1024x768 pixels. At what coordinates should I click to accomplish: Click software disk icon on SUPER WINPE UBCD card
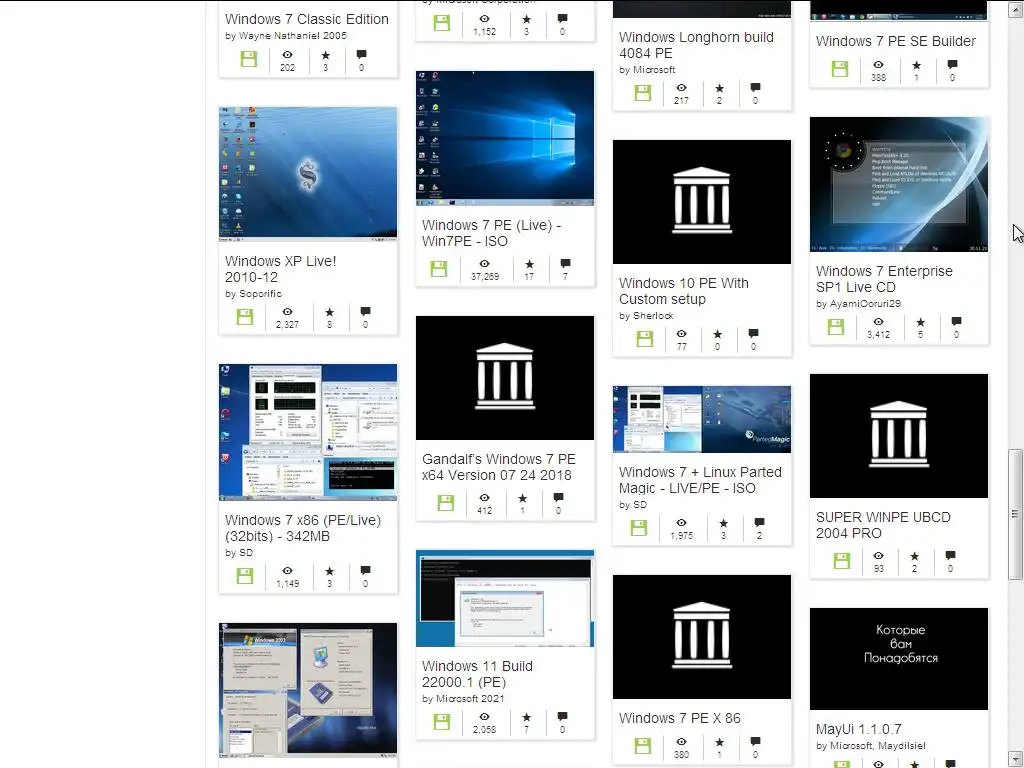[842, 561]
